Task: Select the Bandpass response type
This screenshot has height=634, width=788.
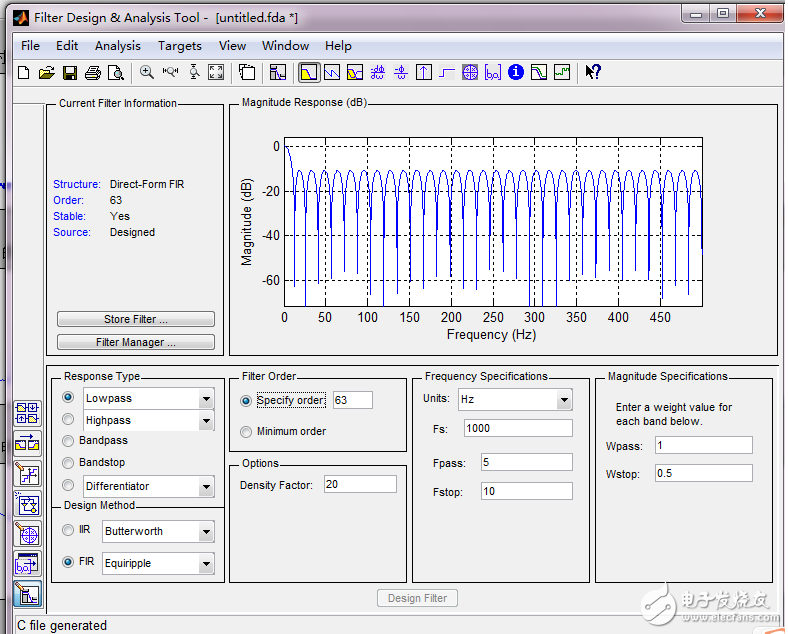Action: [x=69, y=441]
